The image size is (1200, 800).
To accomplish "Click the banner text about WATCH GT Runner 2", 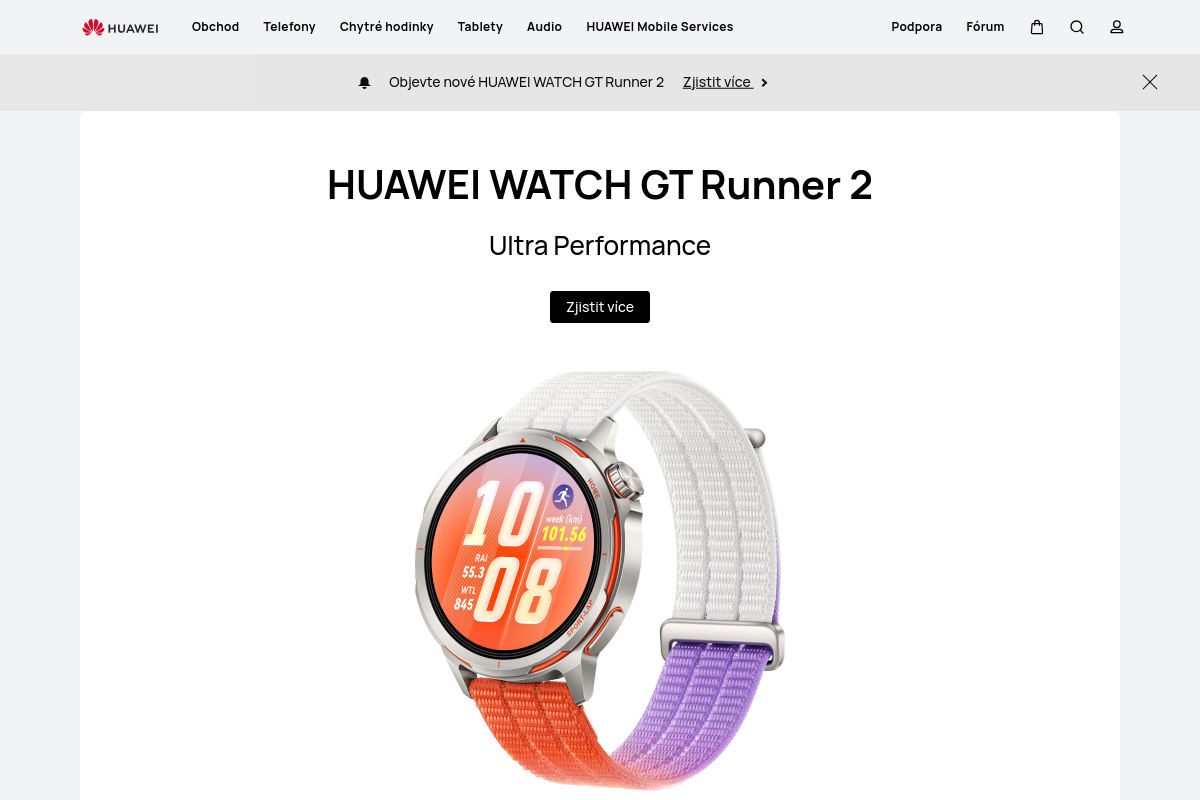I will [526, 82].
